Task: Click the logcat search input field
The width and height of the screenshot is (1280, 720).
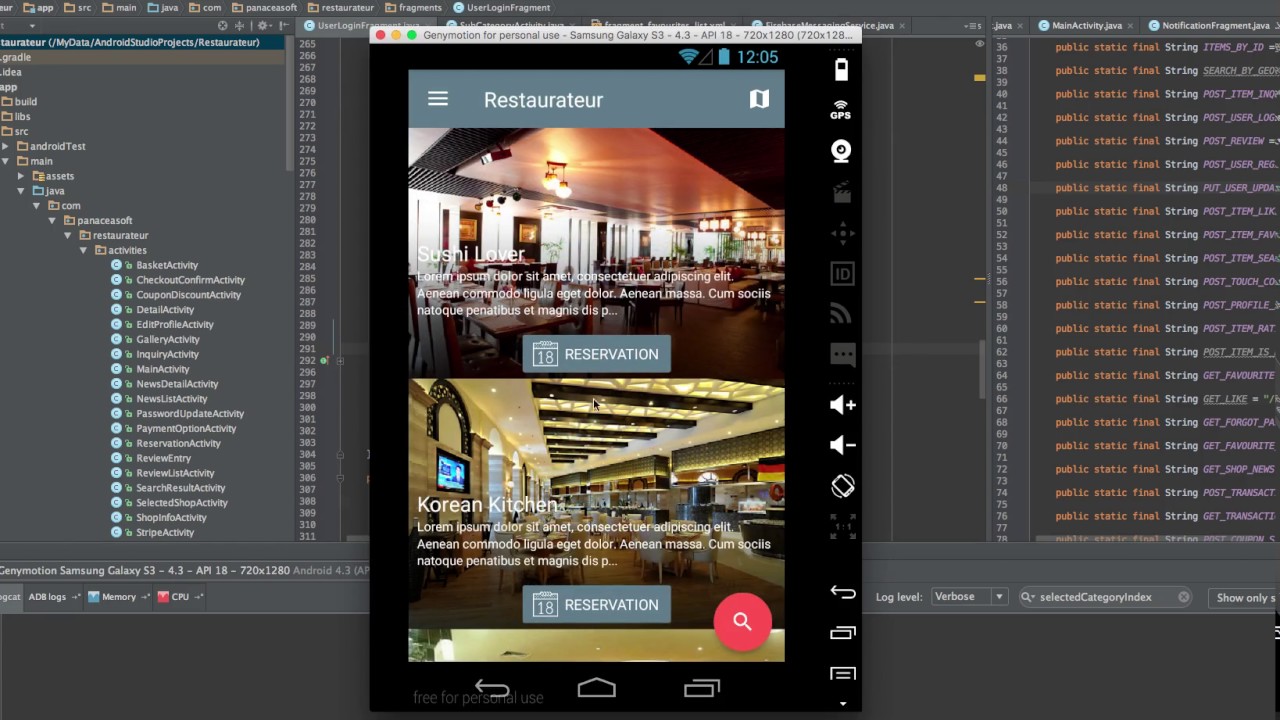Action: (1105, 597)
